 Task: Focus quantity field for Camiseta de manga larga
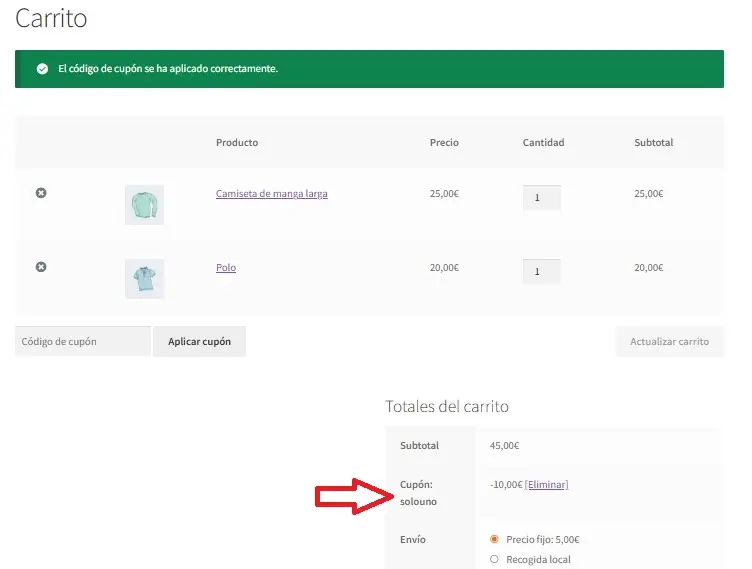tap(541, 198)
